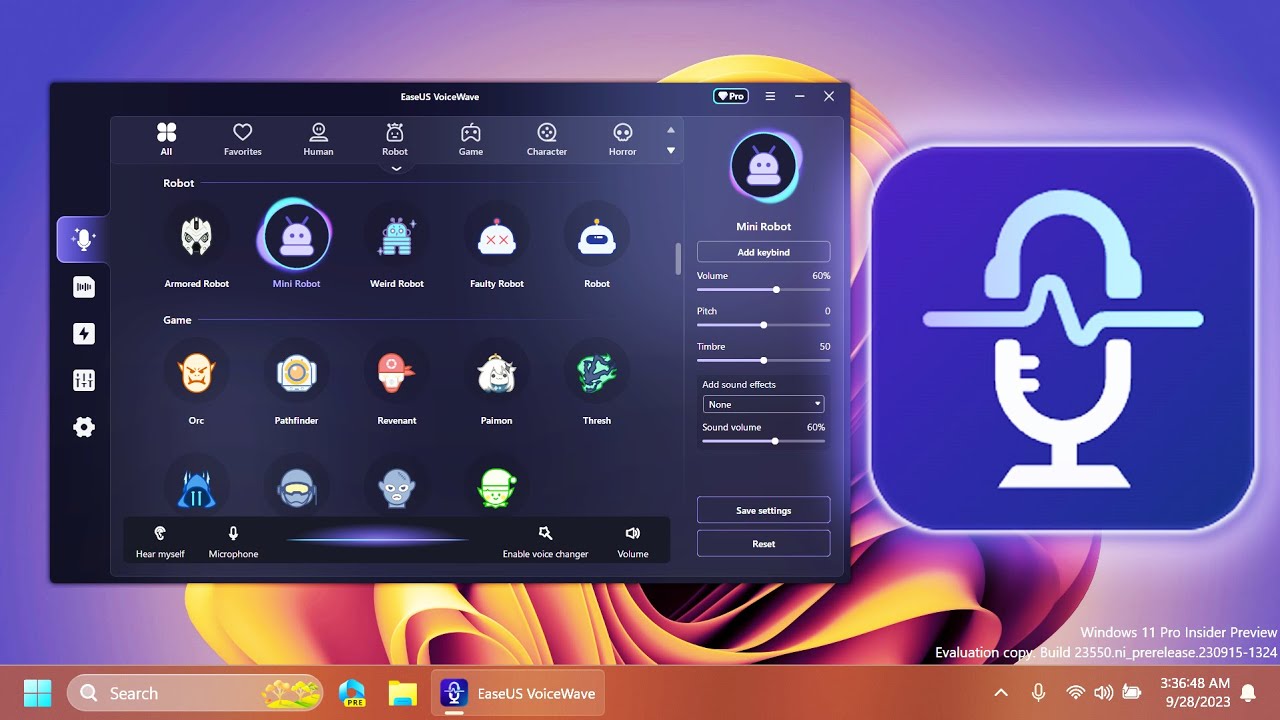Viewport: 1280px width, 720px height.
Task: Select the blue hooded voice avatar
Action: 196,487
